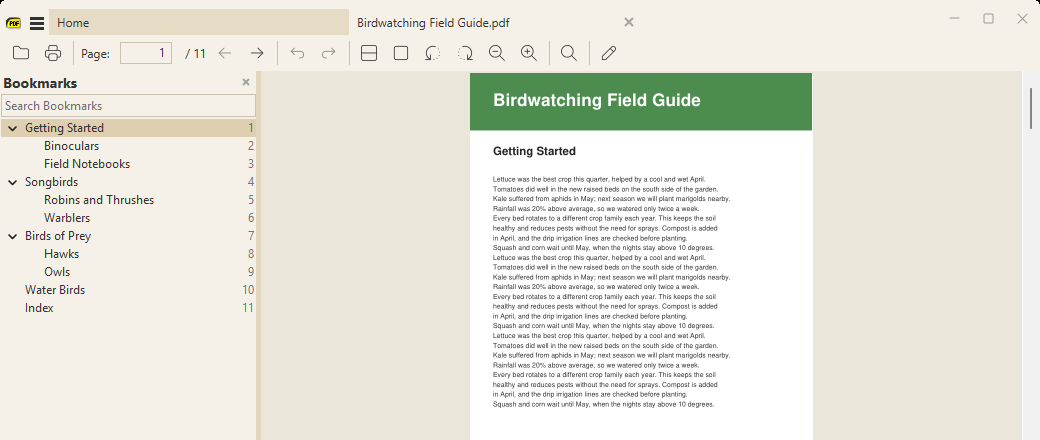Switch to fit page view

[x=401, y=53]
